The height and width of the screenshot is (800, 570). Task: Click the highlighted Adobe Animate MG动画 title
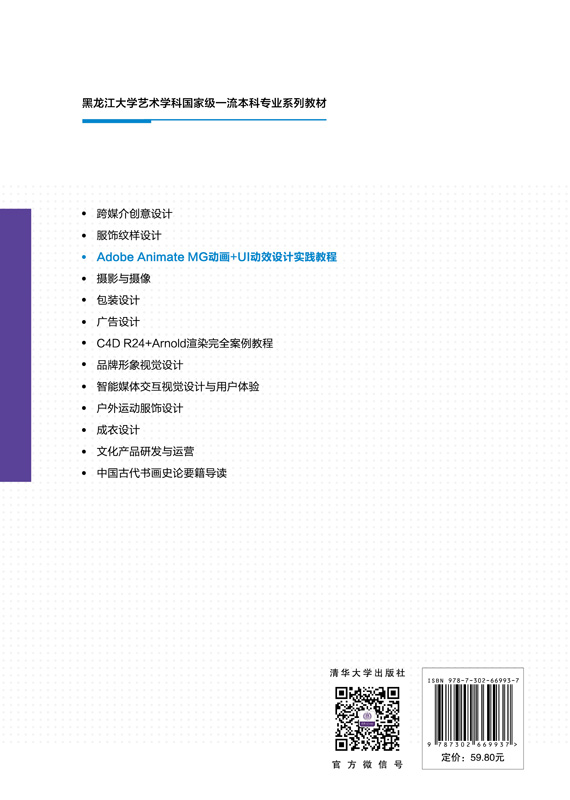click(216, 257)
